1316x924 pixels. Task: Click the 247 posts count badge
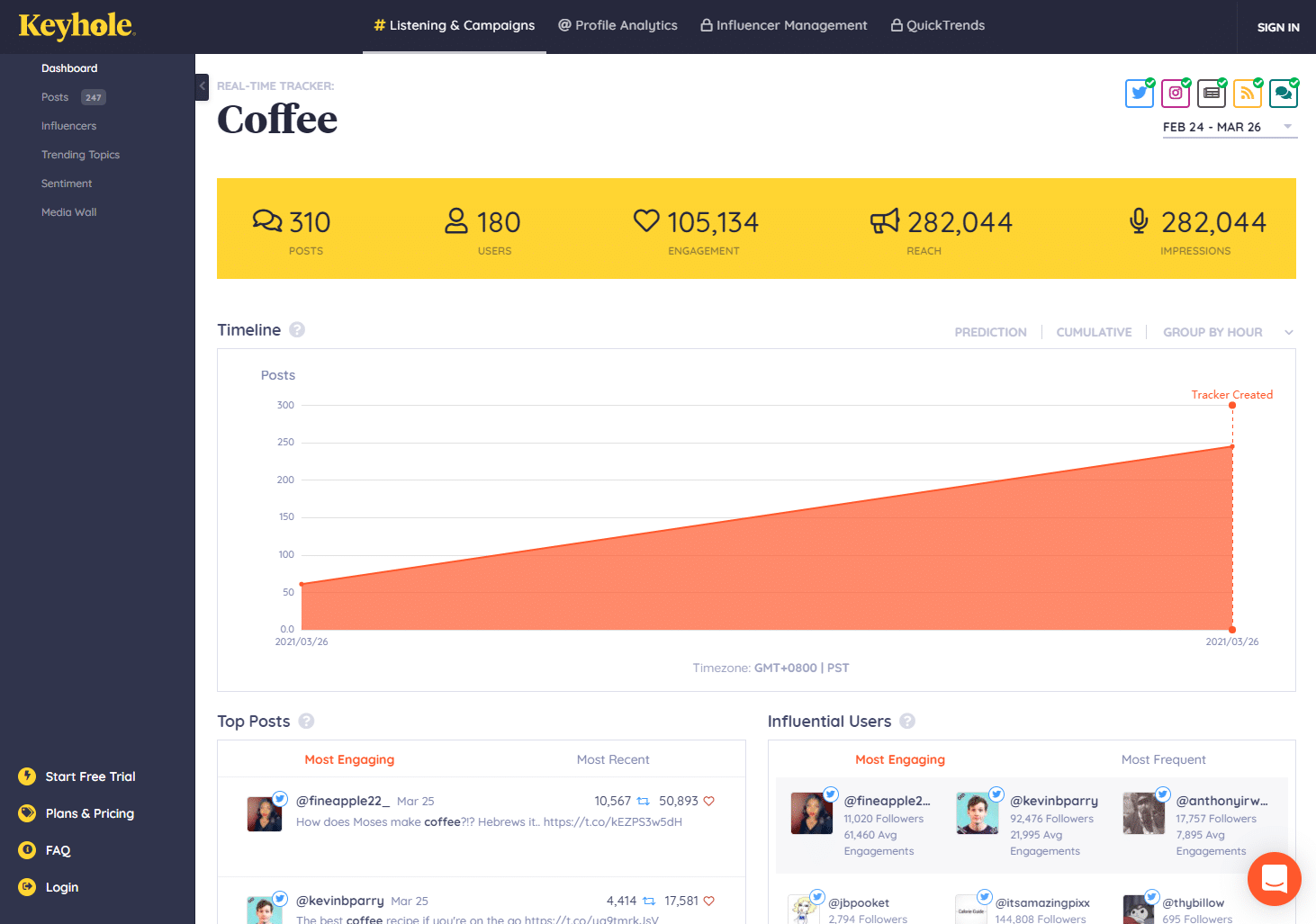point(94,97)
